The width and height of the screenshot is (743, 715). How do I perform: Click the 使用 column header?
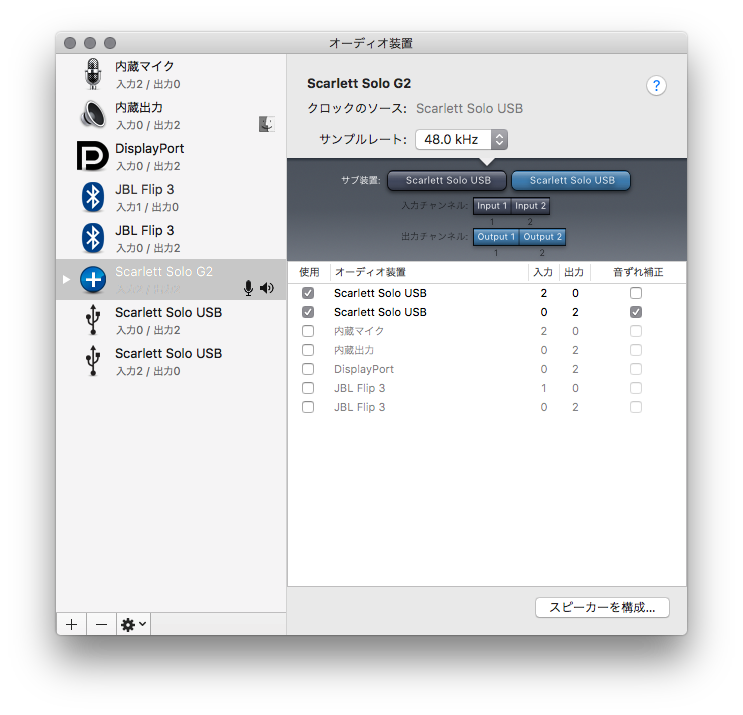(x=309, y=272)
